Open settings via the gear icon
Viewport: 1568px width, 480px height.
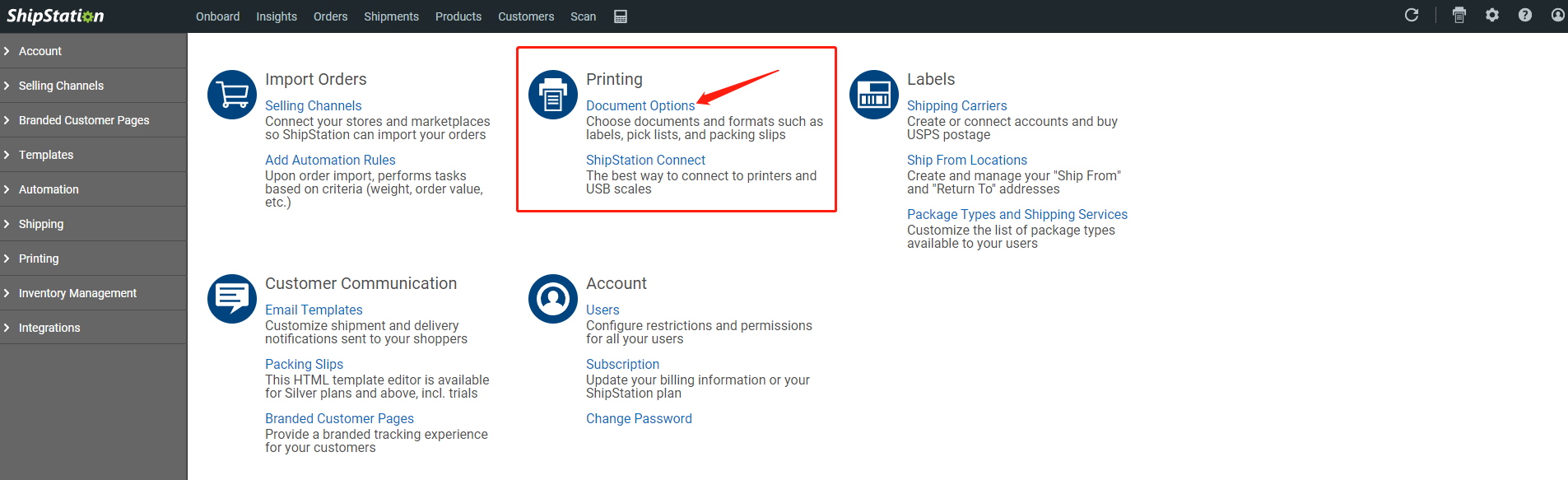point(1492,16)
